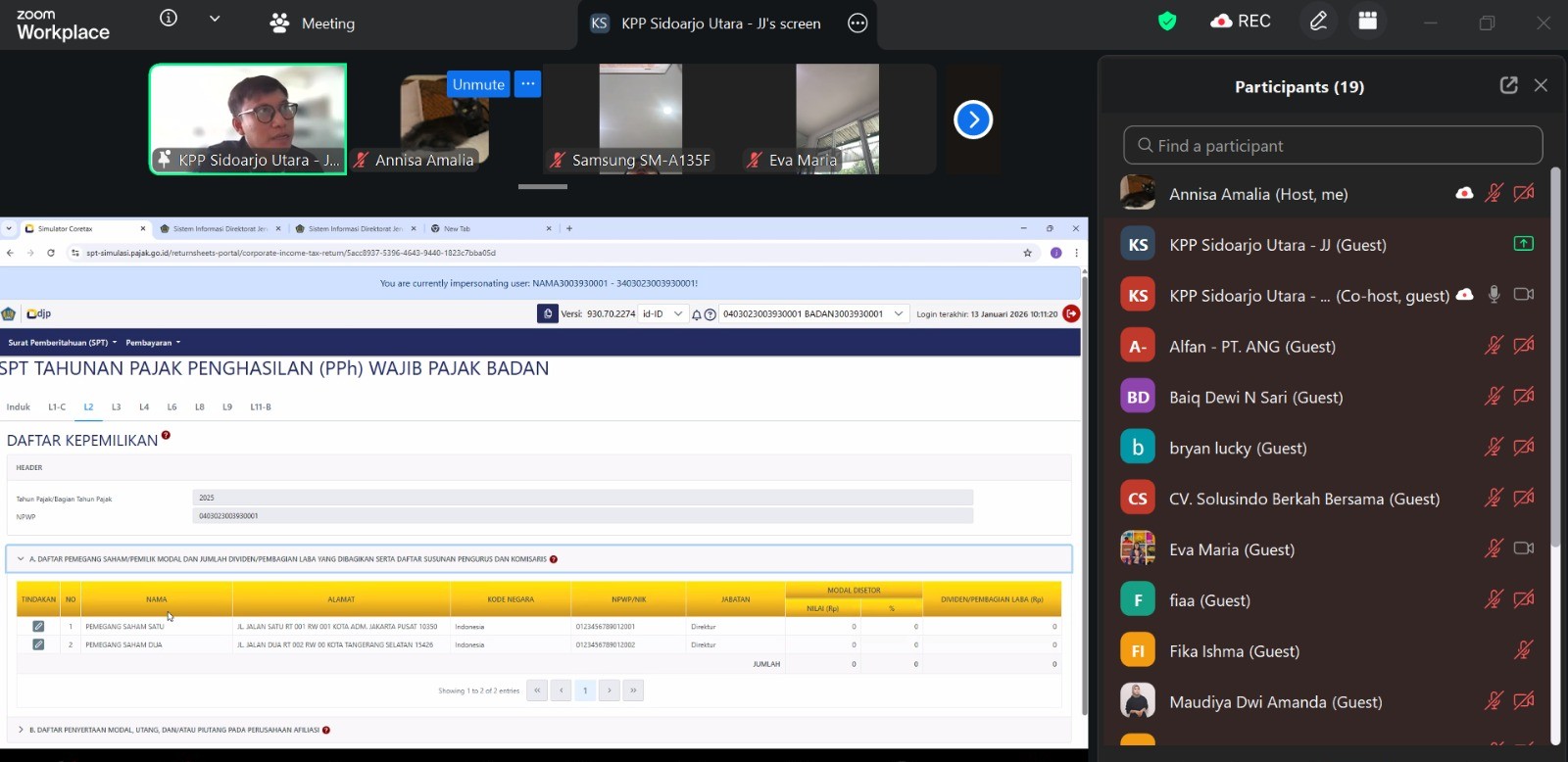Open the Pembayaran menu
Screen dimensions: 1568x762
click(x=153, y=343)
